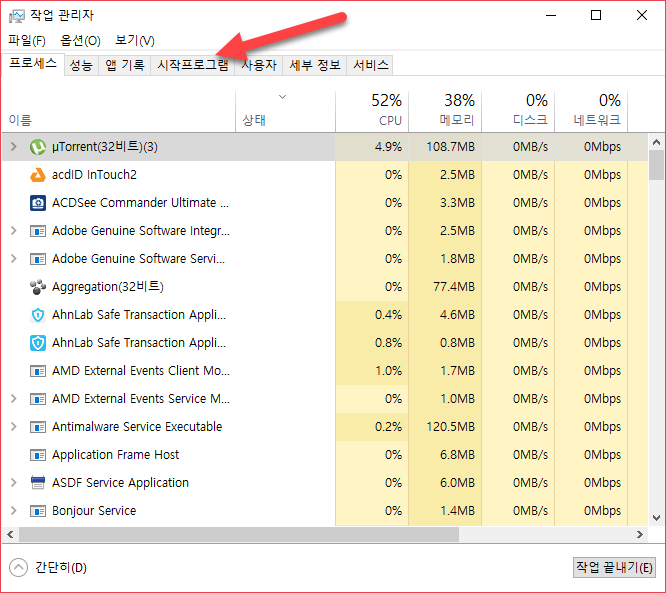Open the 파일(F) menu
666x593 pixels.
27,41
